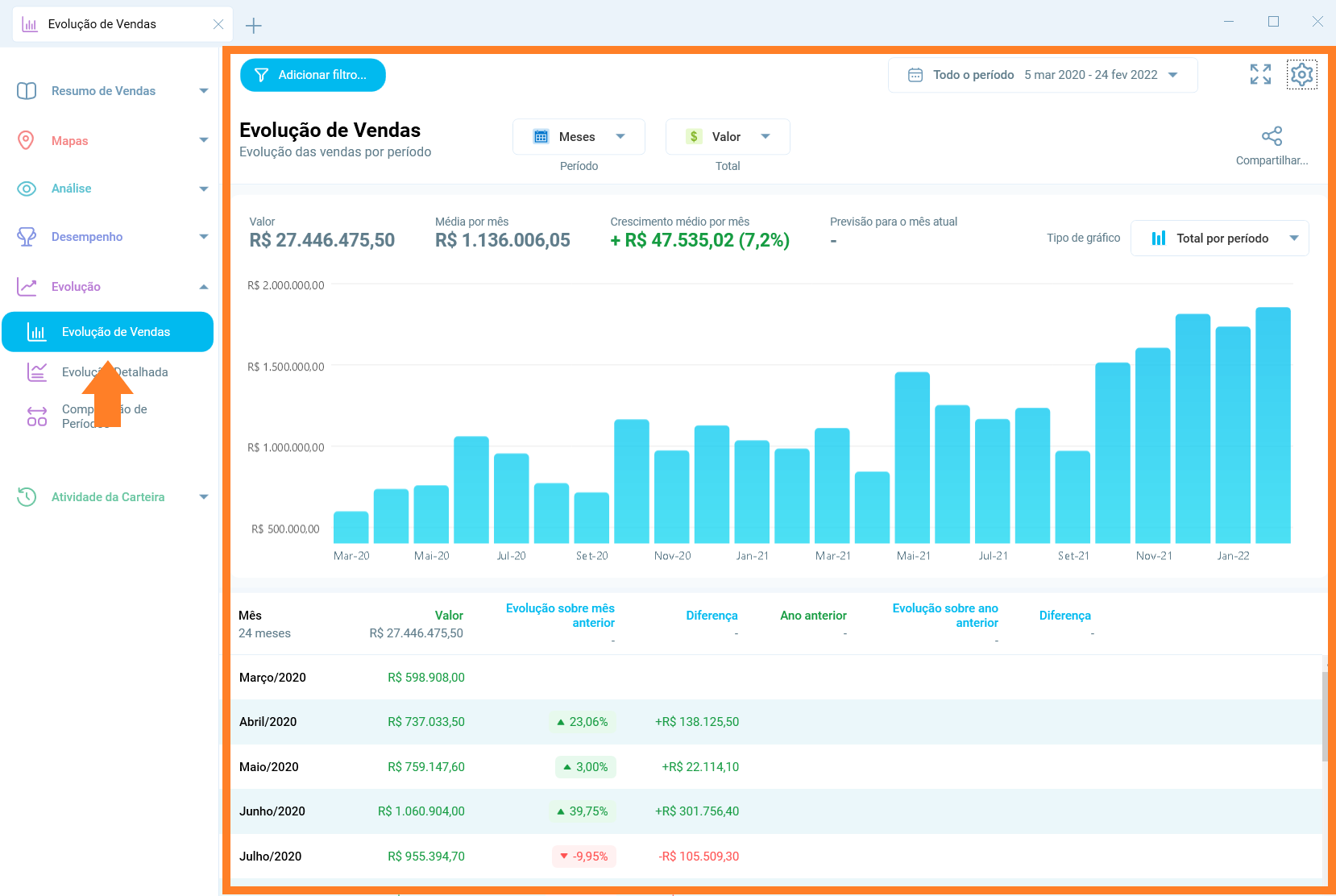Click Média por mês value R$ 1.136.006,05

[x=503, y=240]
